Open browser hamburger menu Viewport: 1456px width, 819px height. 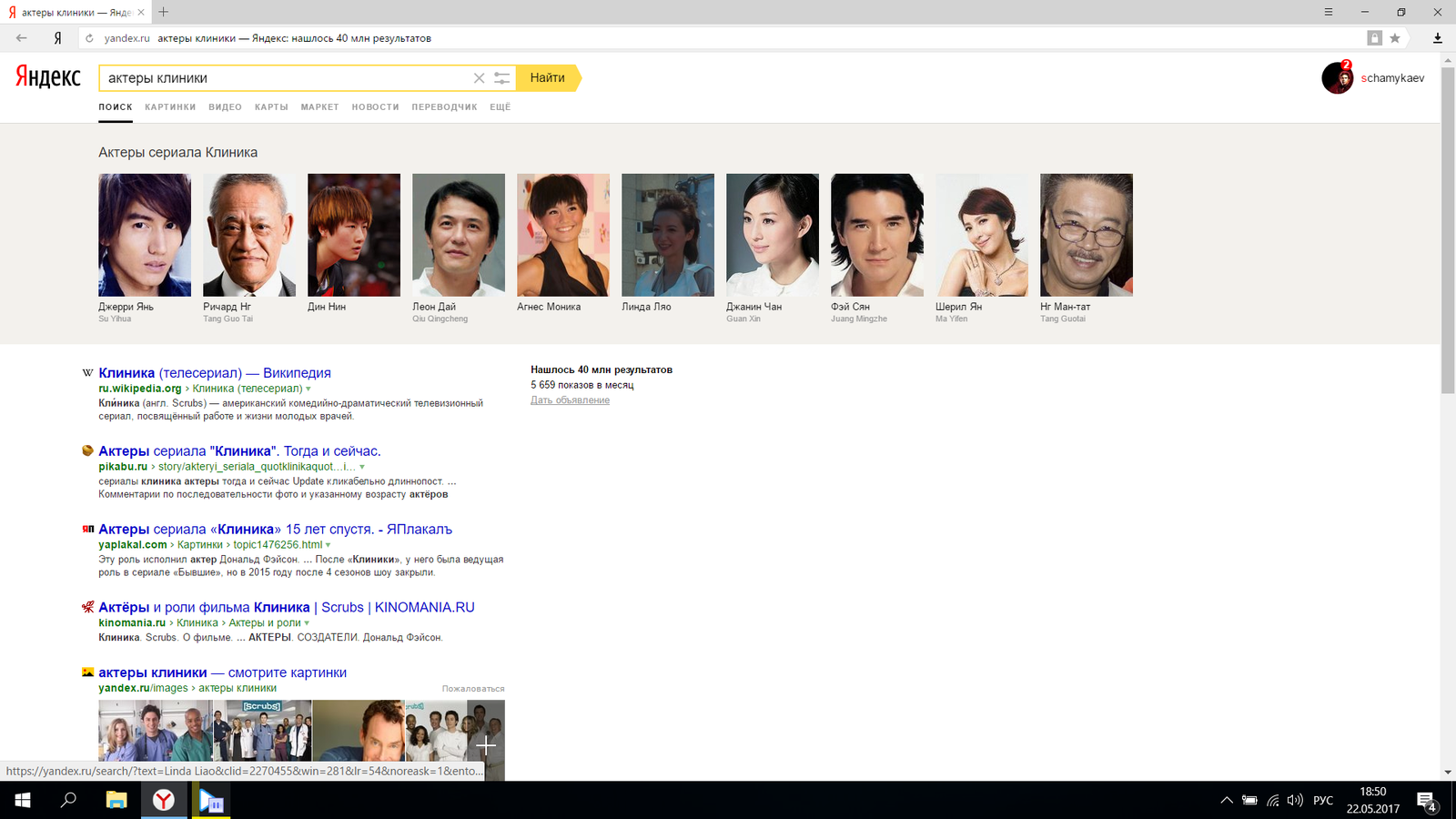click(x=1329, y=12)
